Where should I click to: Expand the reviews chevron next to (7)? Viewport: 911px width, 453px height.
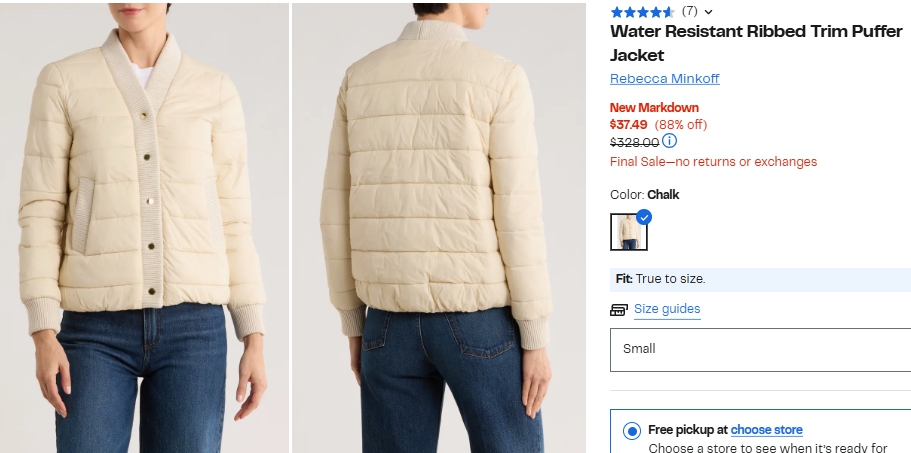(708, 12)
